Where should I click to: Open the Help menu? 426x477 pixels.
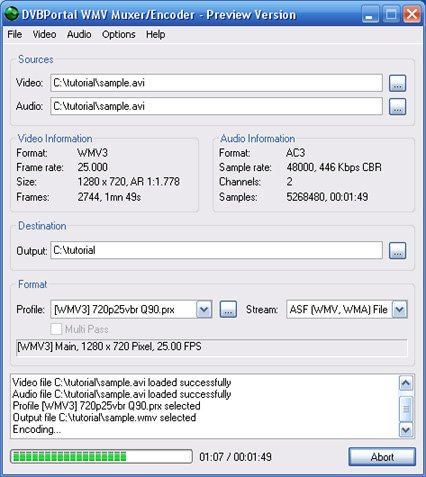coord(155,34)
